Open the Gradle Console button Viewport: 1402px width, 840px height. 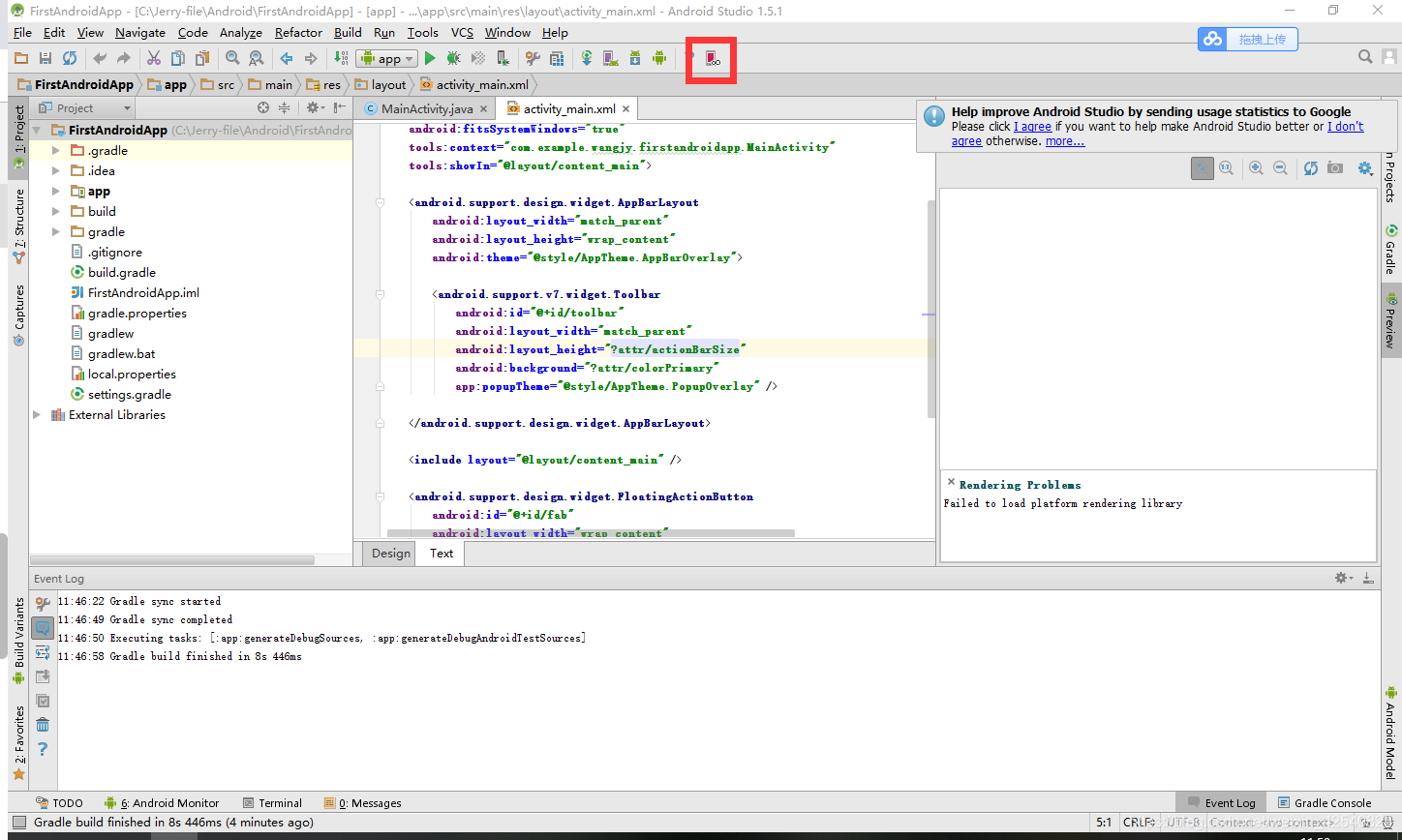pos(1325,803)
